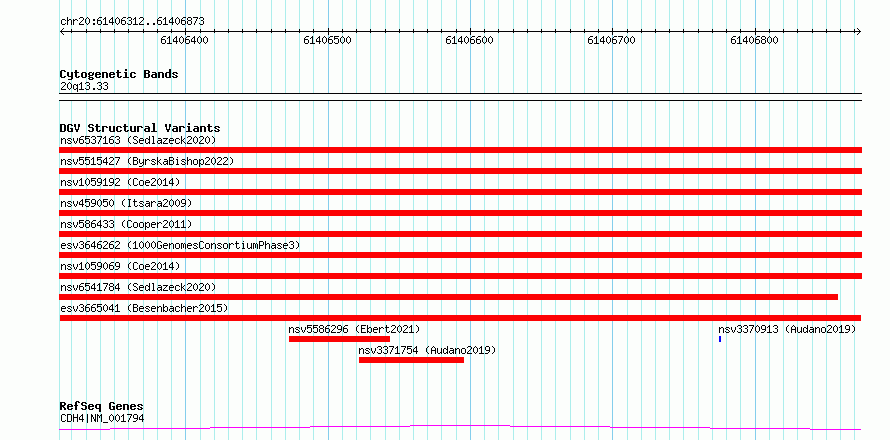
Task: Click the magenta CDH4 gene line
Action: point(460,428)
